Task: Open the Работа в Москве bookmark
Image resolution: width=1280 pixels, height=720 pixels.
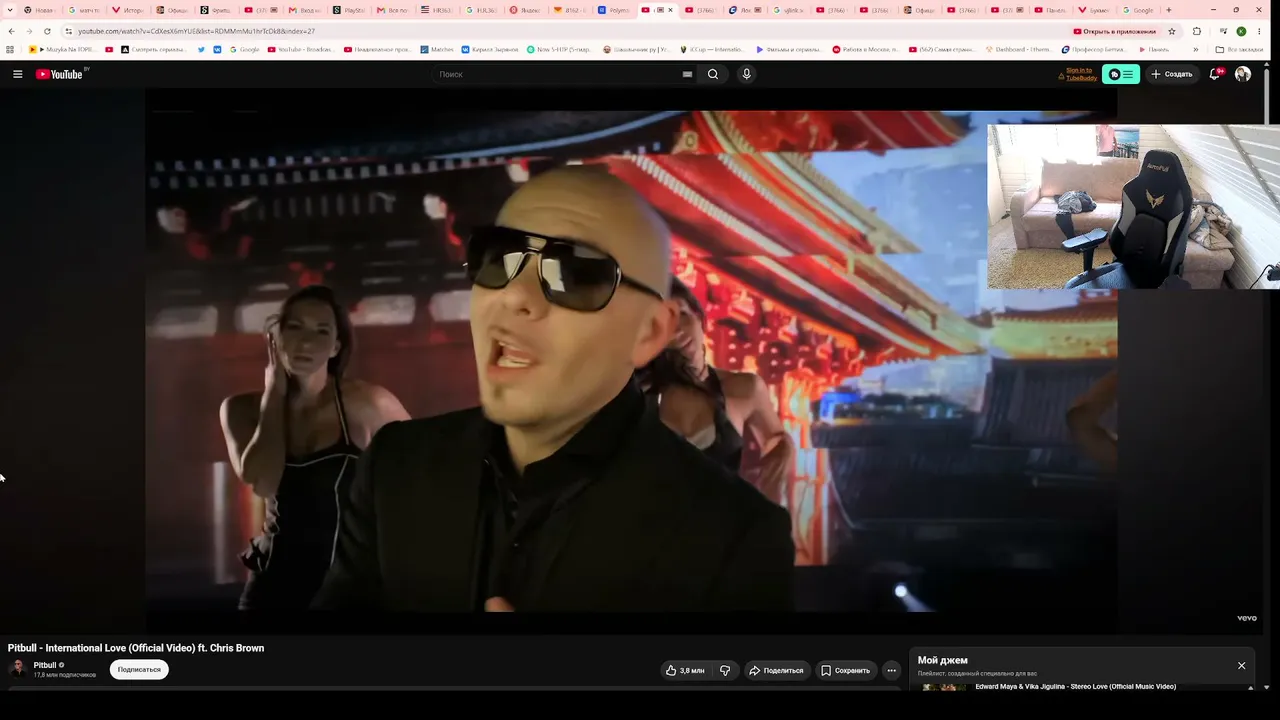Action: (865, 49)
